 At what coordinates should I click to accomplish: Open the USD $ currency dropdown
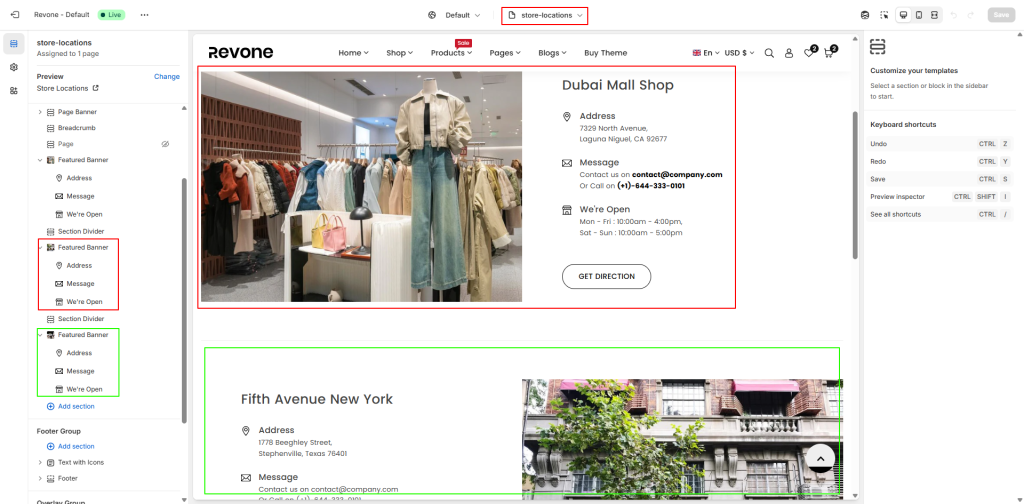(739, 53)
